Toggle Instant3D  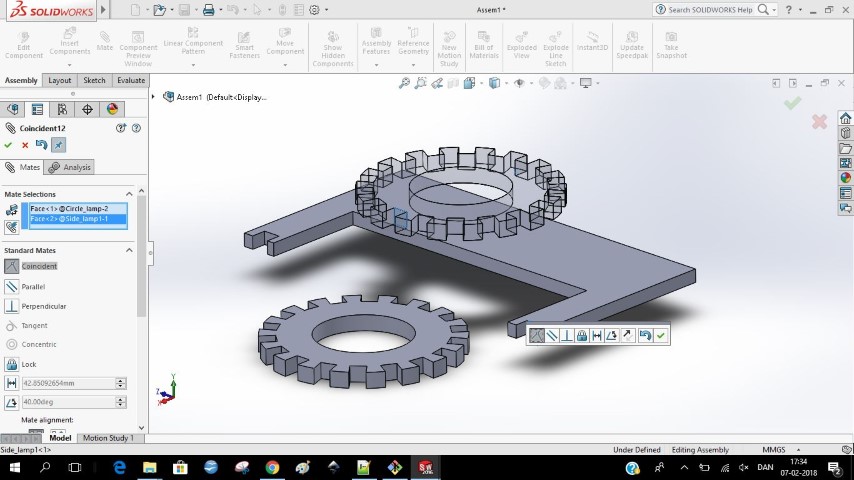pyautogui.click(x=592, y=41)
